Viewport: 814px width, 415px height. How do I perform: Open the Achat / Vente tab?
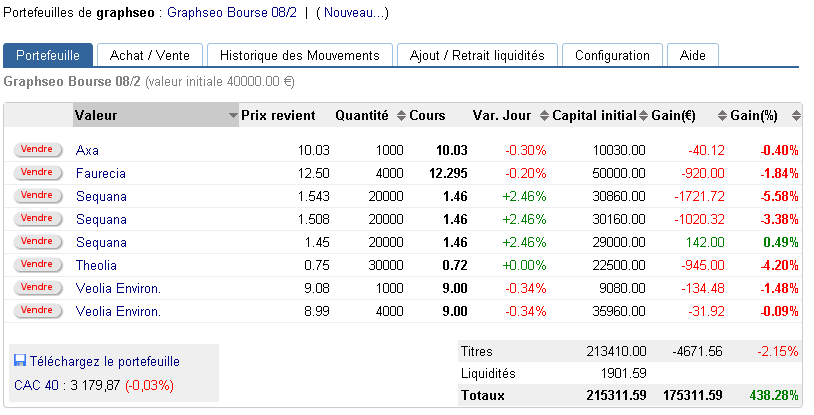(150, 56)
